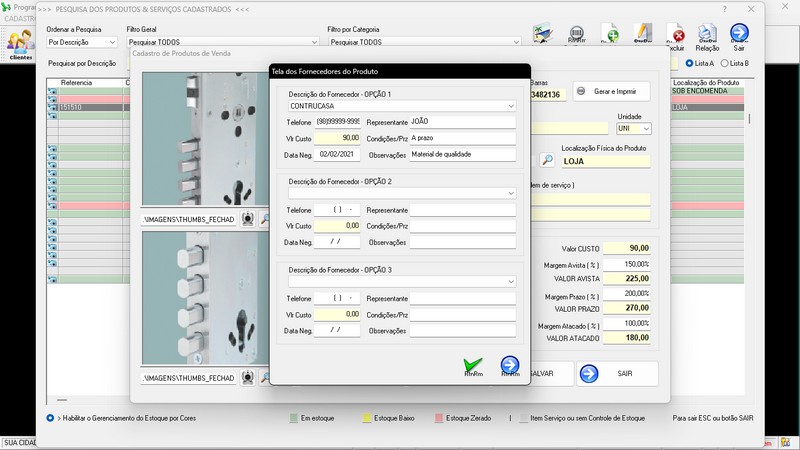Click the Representante field containing JOÃO
This screenshot has width=800, height=450.
462,121
